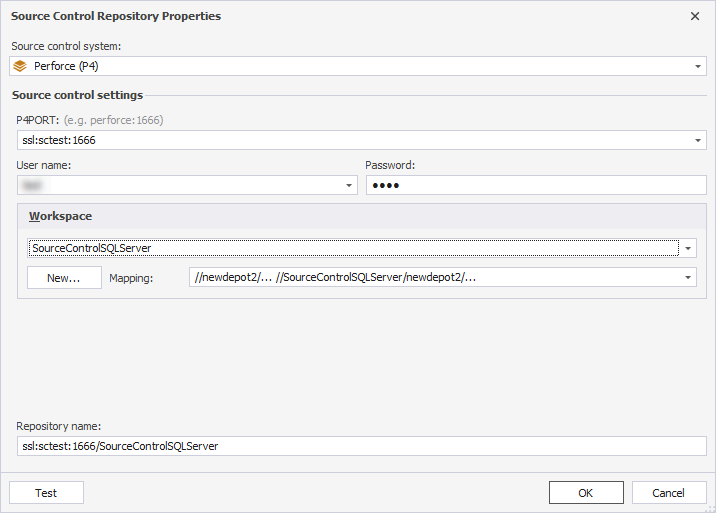The height and width of the screenshot is (513, 716).
Task: Expand the User name dropdown arrow
Action: 349,185
